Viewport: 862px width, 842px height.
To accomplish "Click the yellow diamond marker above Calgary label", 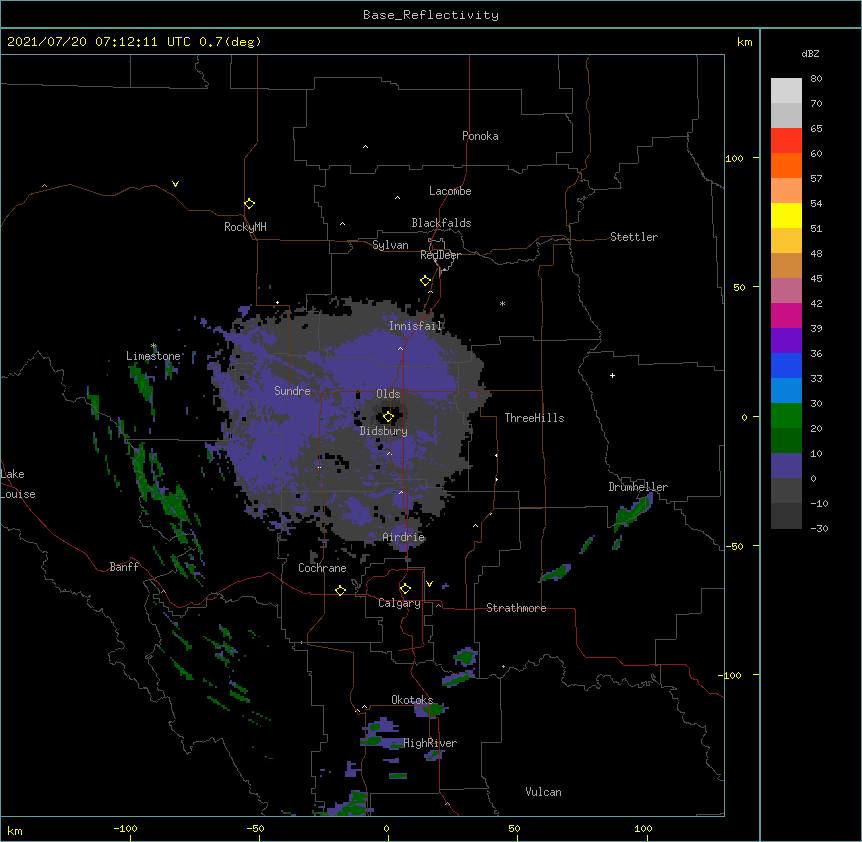I will pos(405,589).
